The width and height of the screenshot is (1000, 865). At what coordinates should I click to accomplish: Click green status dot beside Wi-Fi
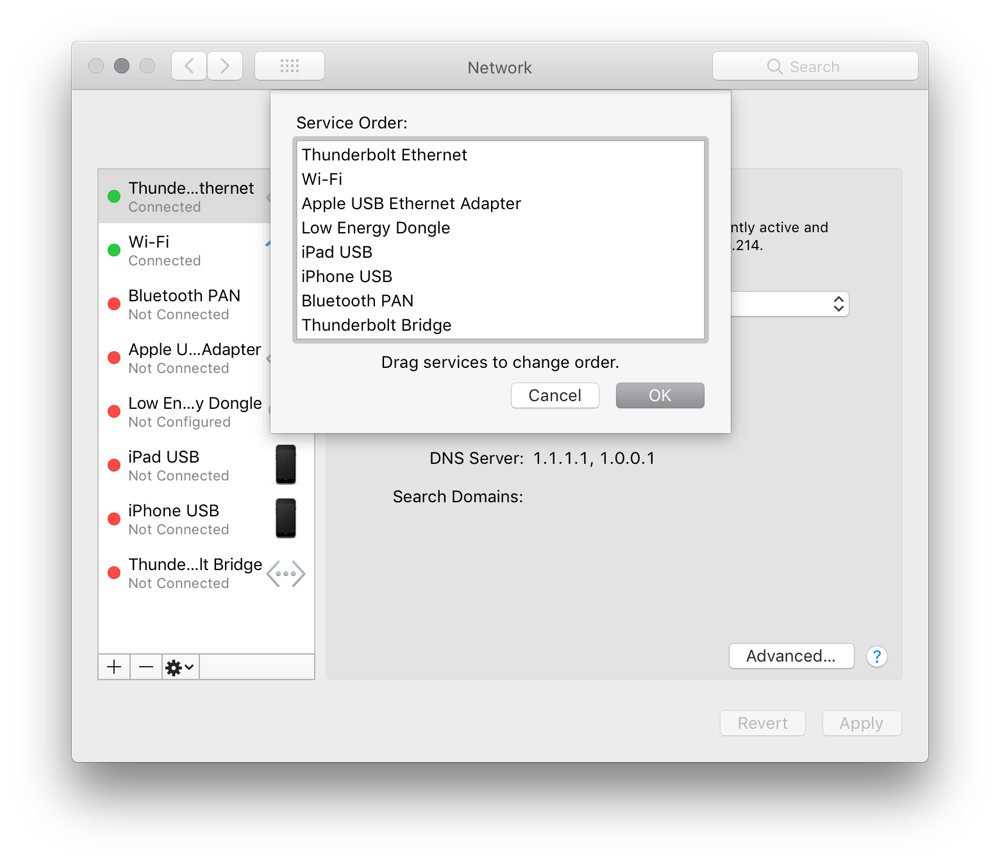tap(114, 250)
